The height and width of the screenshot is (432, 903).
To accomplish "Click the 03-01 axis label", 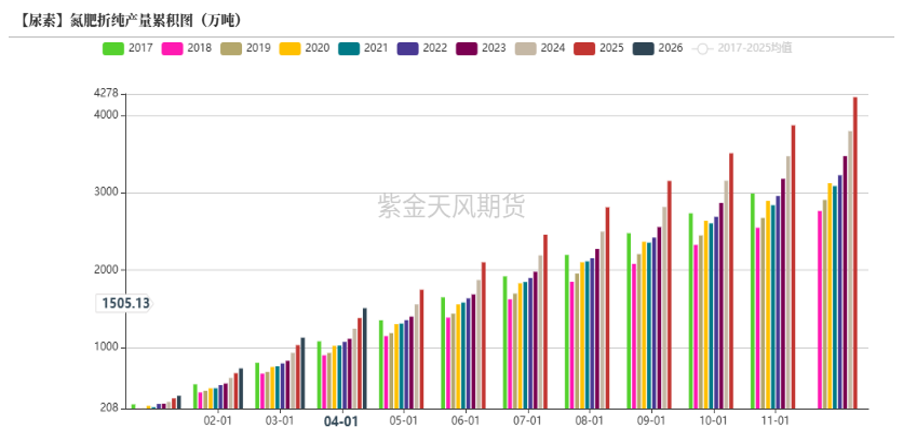I will (279, 420).
